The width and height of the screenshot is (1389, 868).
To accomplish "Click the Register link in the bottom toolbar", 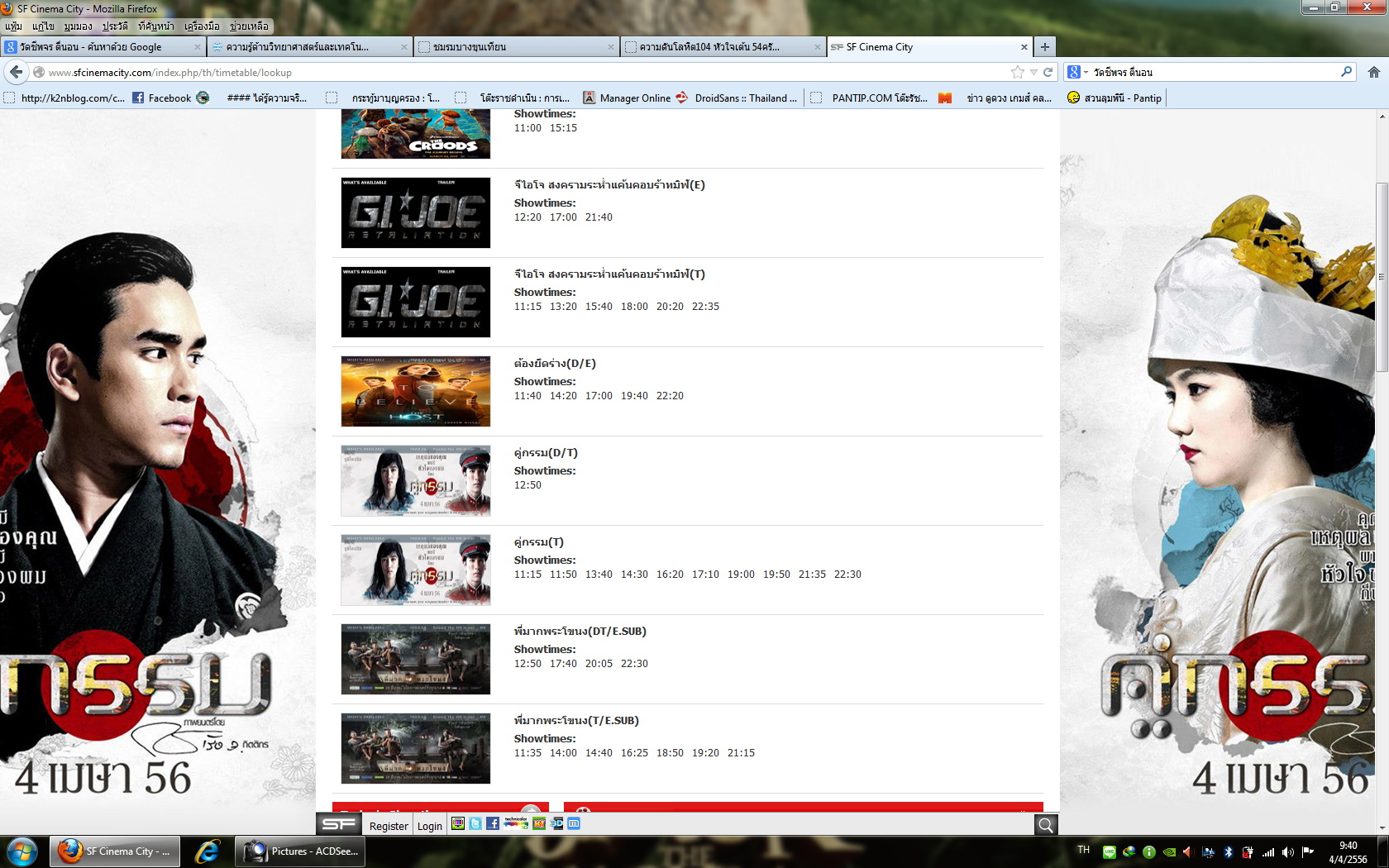I will [389, 826].
